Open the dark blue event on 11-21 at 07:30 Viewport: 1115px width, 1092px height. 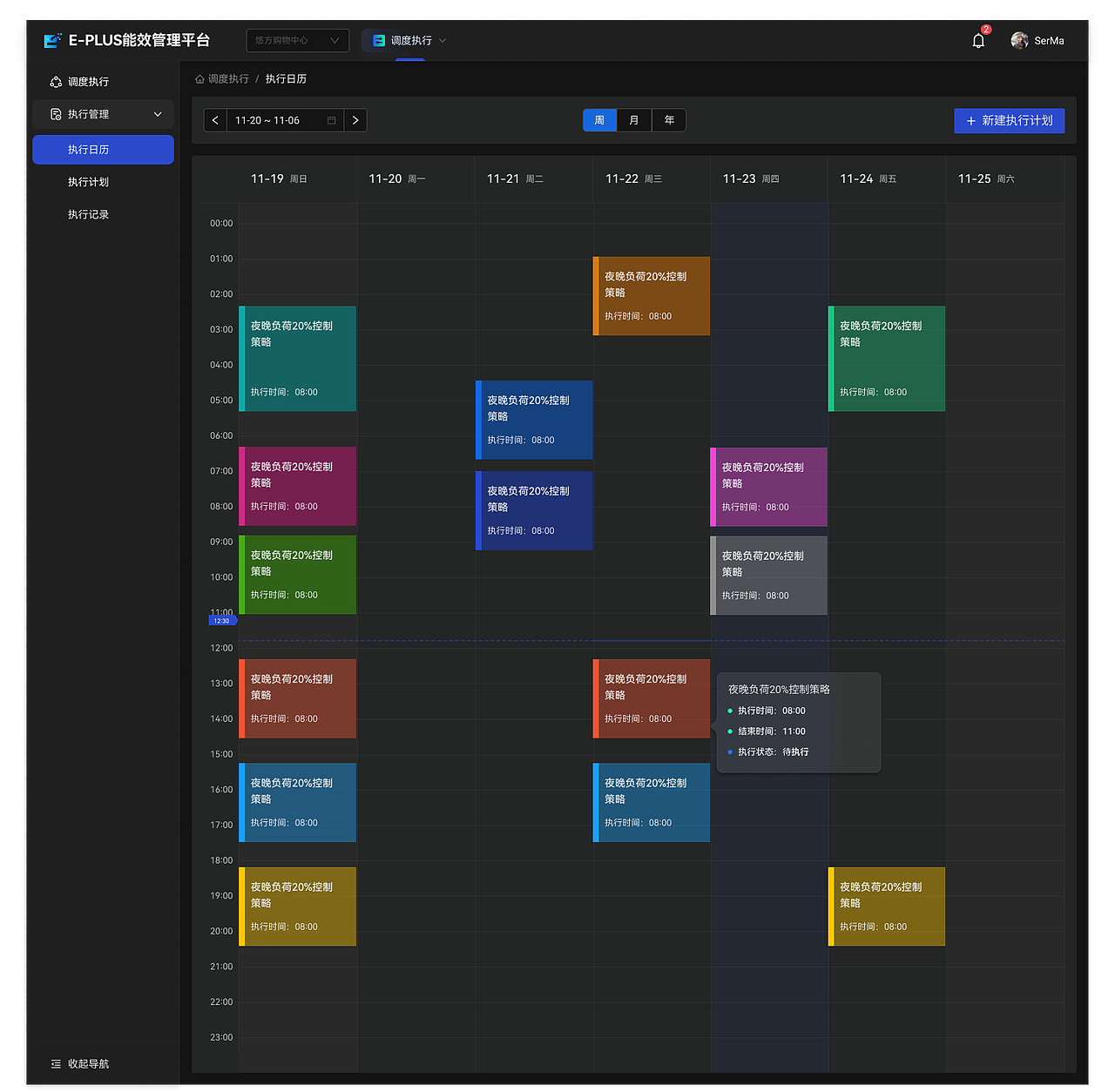(534, 510)
